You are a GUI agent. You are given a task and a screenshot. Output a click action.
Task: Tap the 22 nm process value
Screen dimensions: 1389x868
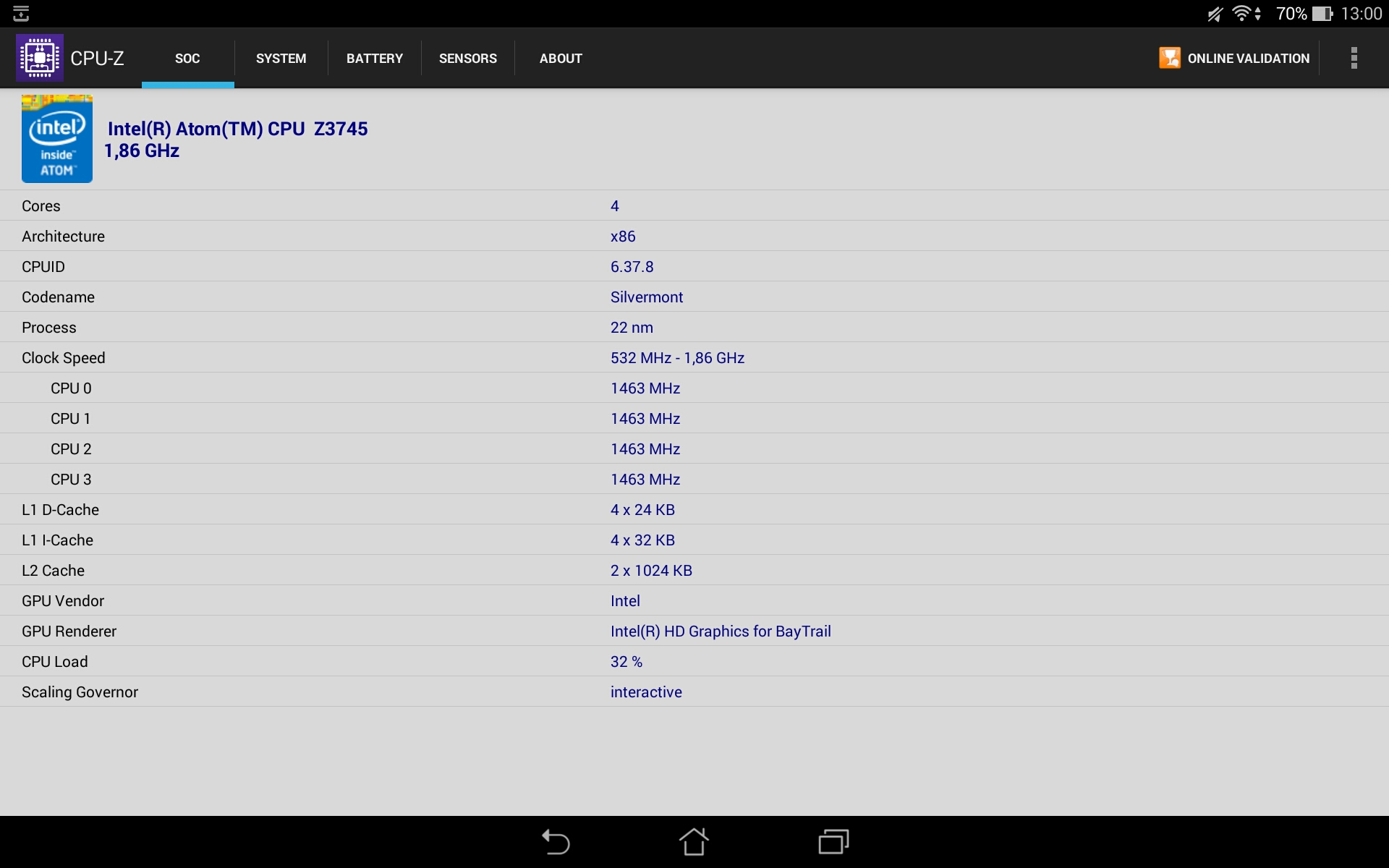click(x=632, y=328)
